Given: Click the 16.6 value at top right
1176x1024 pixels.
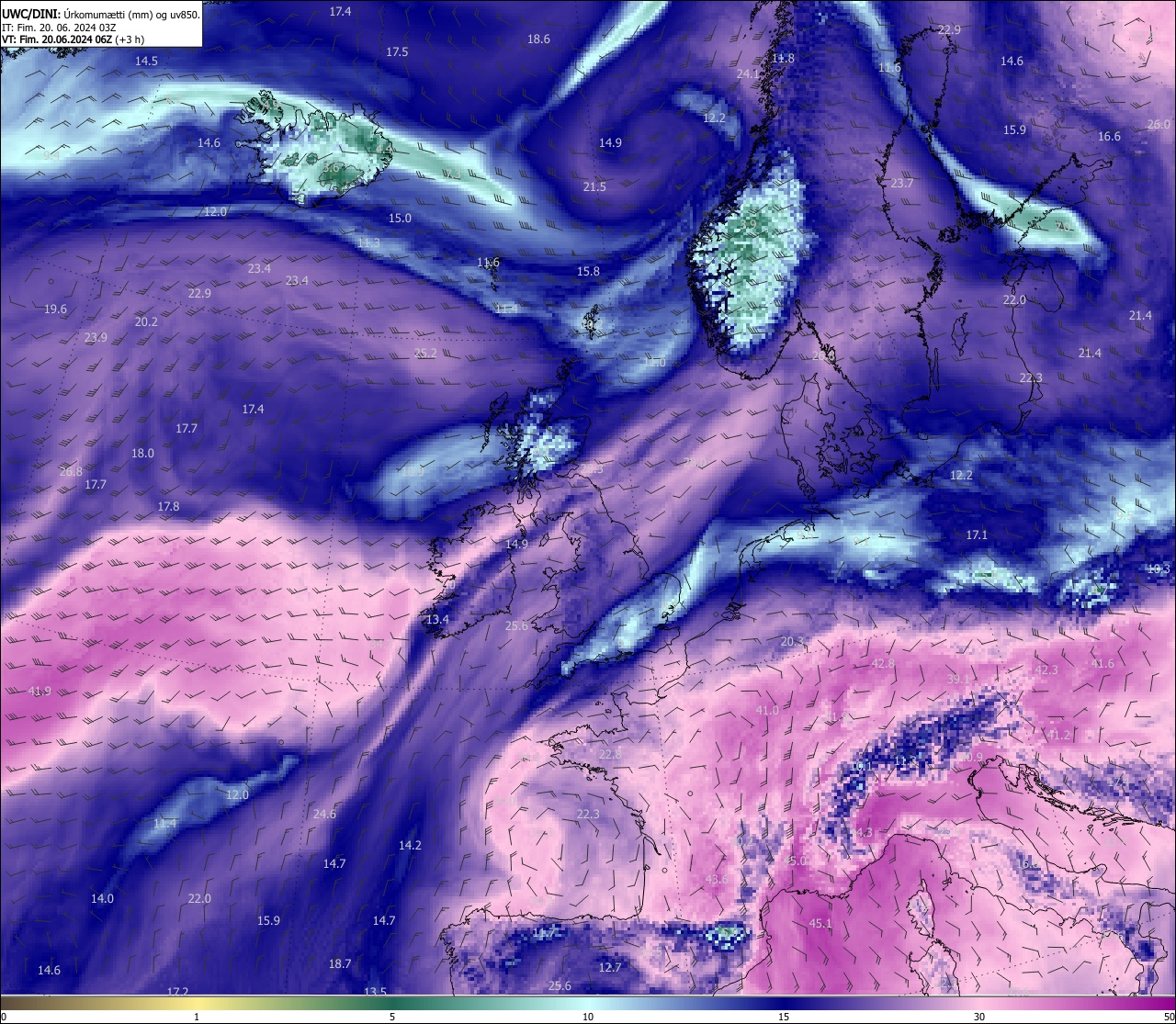Looking at the screenshot, I should tap(1109, 137).
